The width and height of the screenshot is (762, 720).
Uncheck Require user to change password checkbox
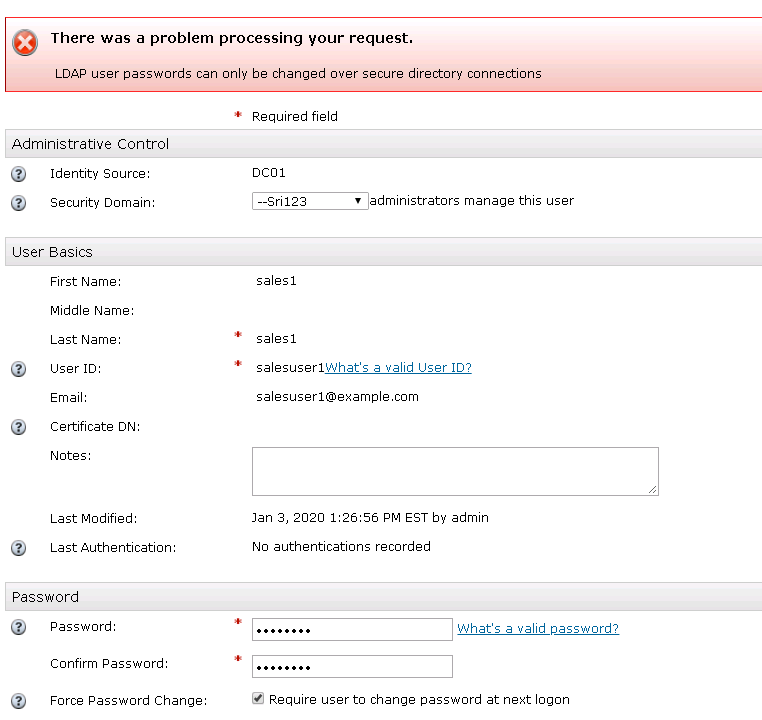click(258, 699)
